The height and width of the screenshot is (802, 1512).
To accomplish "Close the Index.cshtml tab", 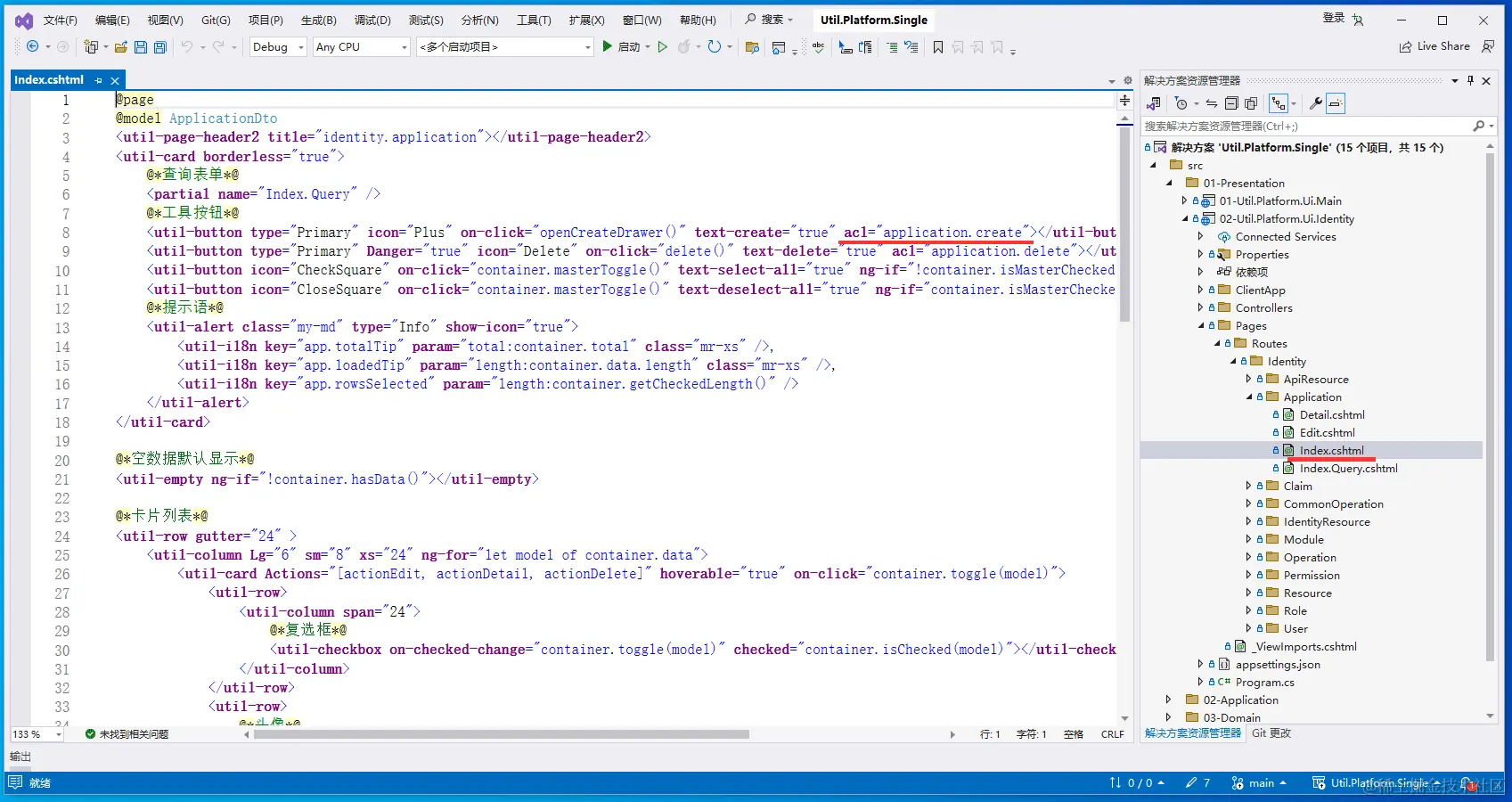I will pyautogui.click(x=115, y=80).
